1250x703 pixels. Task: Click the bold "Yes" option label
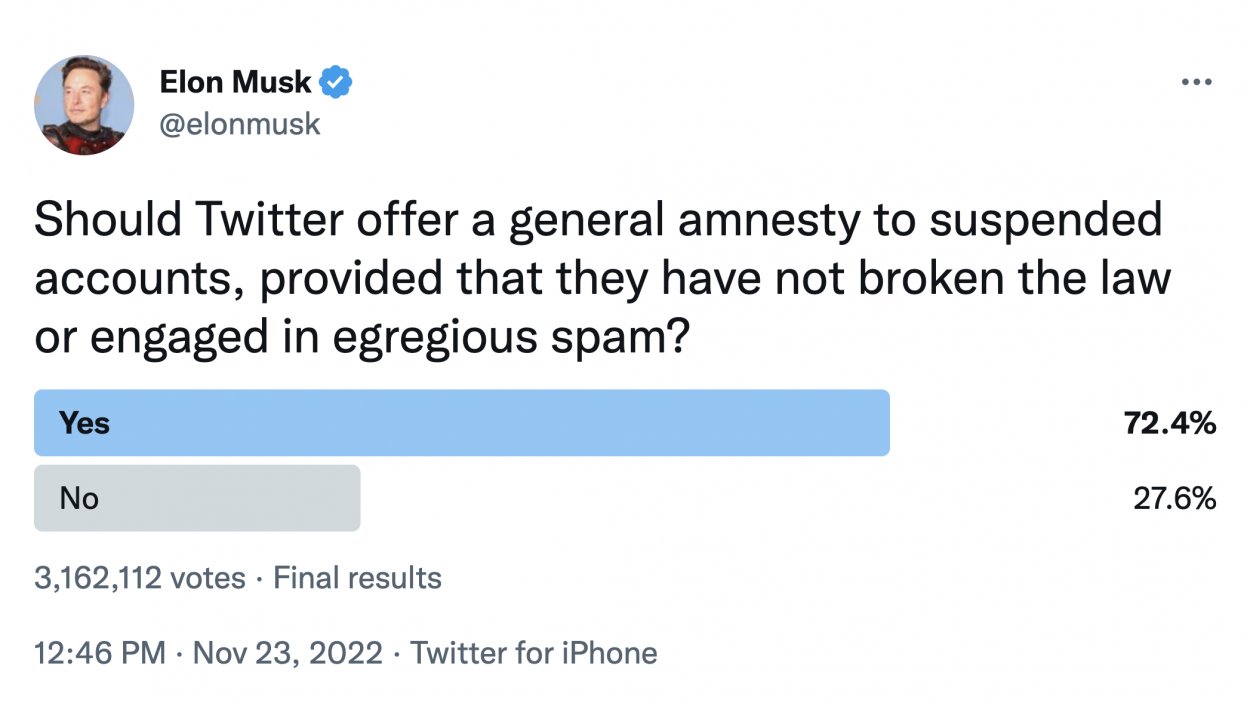(84, 423)
